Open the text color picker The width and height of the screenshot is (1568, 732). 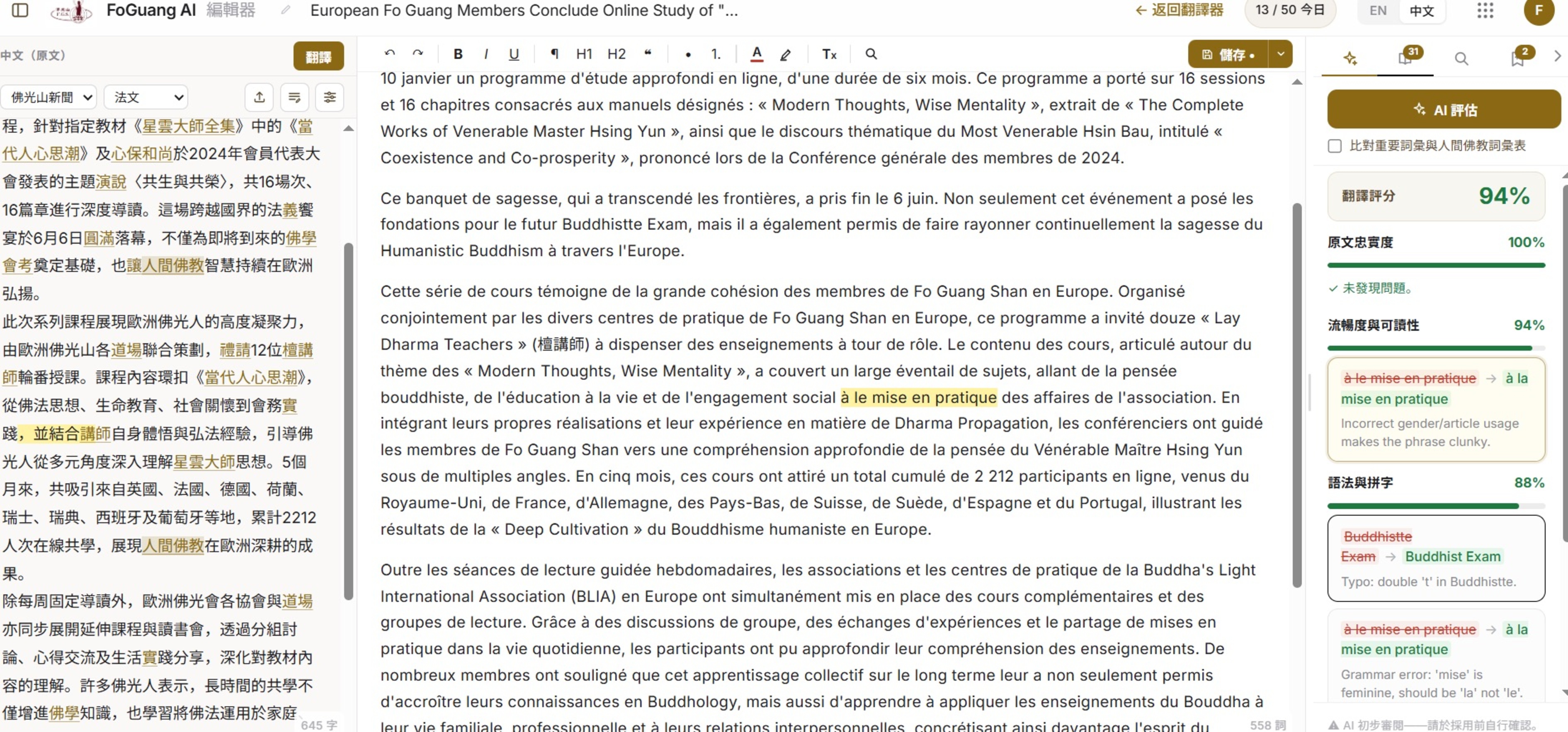click(757, 53)
